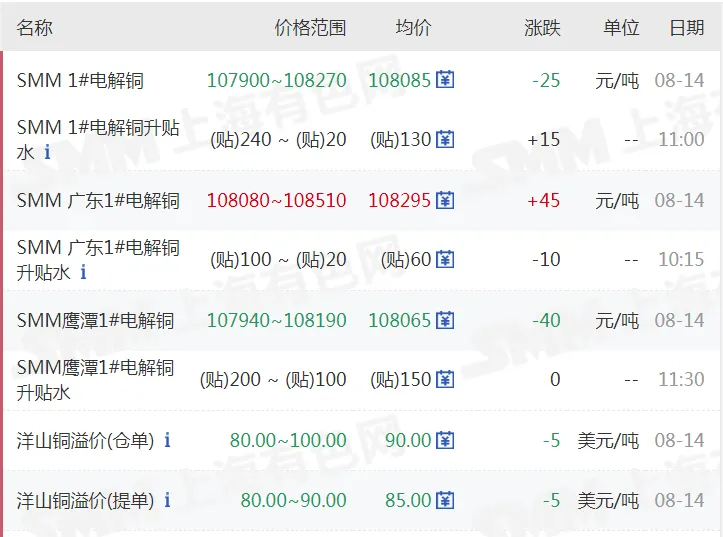
Task: Open the SMM 1#电解铜 product link
Action: click(x=80, y=80)
